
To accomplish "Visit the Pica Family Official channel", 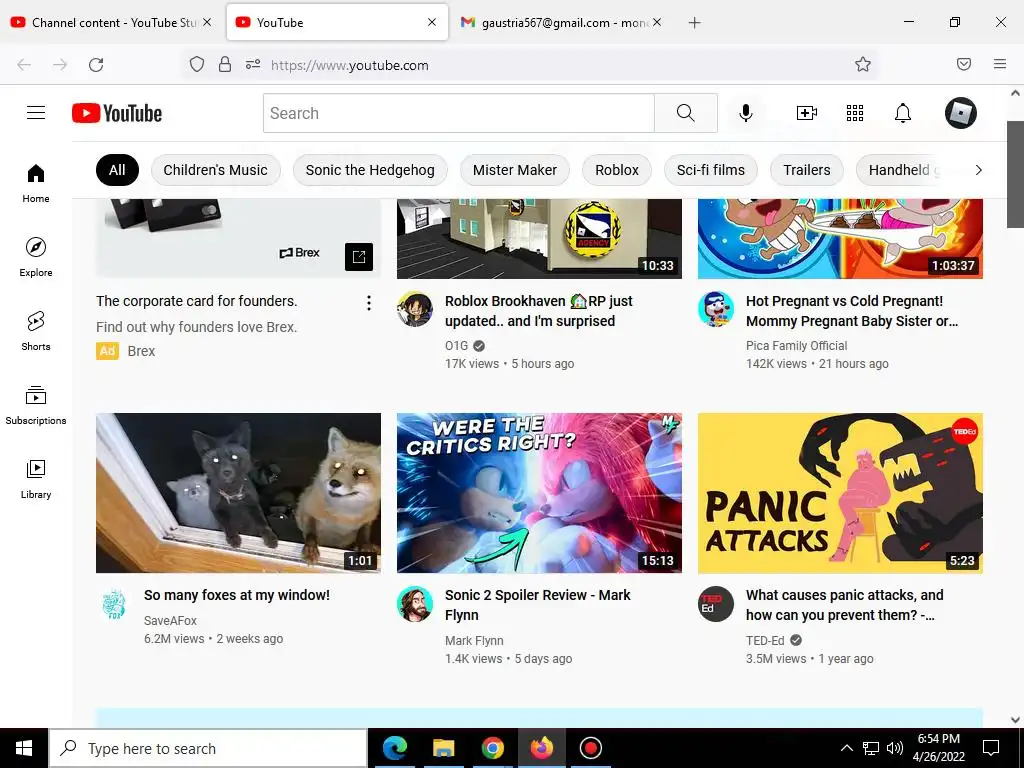I will (x=796, y=345).
